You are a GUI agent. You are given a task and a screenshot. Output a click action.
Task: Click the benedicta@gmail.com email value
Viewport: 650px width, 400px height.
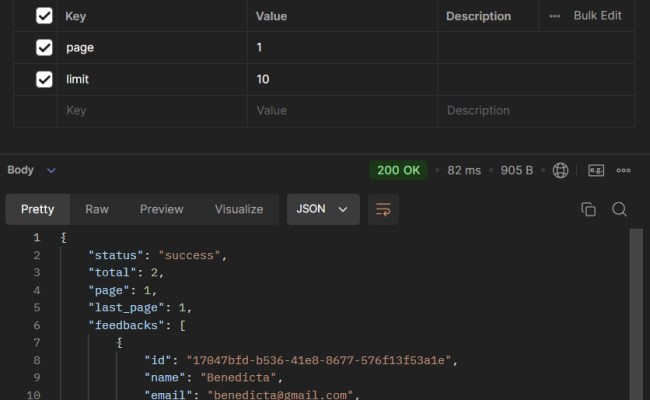(x=280, y=395)
